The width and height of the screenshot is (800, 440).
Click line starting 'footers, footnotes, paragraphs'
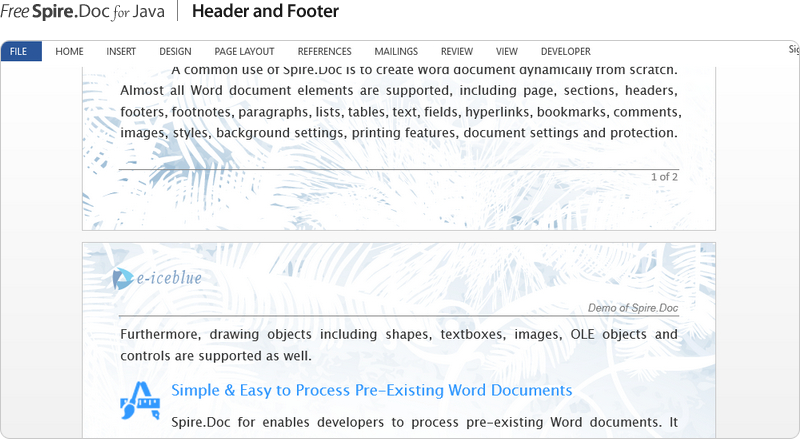[401, 112]
